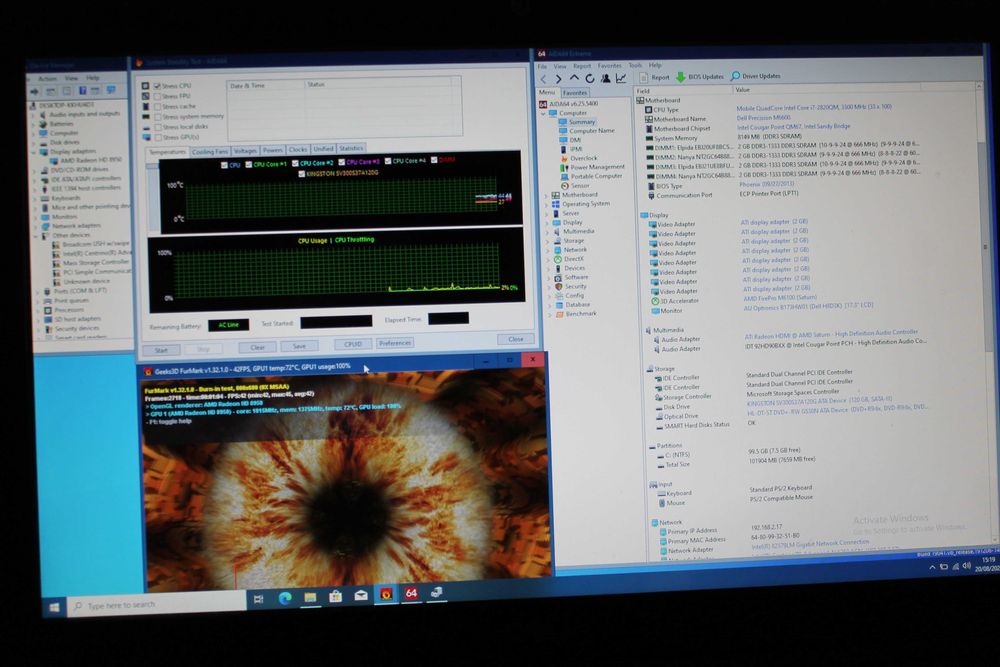Expand Network adapters in Device Manager
This screenshot has width=1000, height=667.
point(36,226)
